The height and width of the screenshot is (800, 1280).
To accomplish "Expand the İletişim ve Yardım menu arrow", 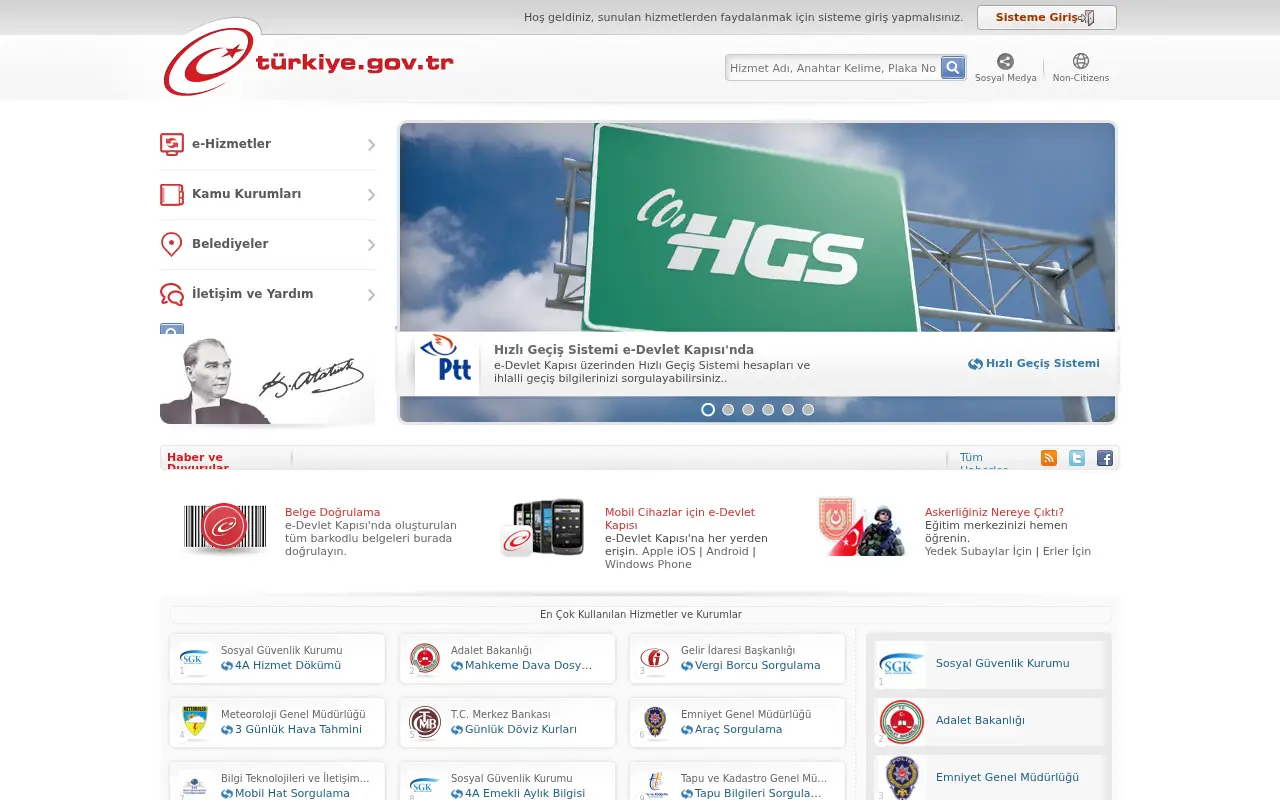I will click(371, 295).
